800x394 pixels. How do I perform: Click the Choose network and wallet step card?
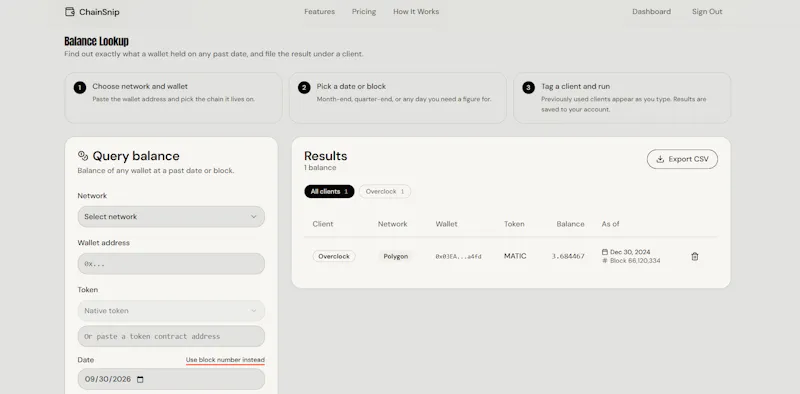click(173, 97)
